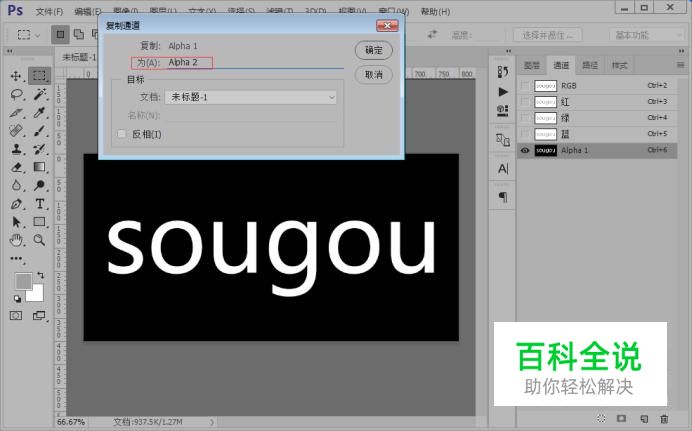Viewport: 692px width, 431px height.
Task: Select the Move tool
Action: click(16, 76)
